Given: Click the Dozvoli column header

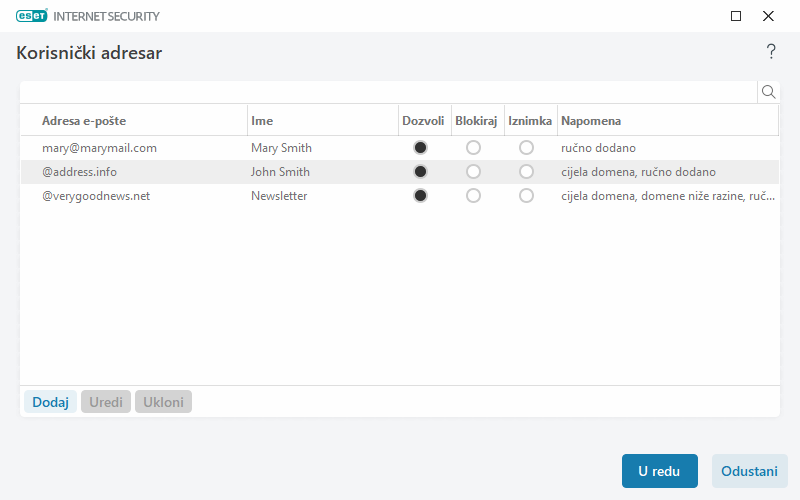Looking at the screenshot, I should tap(423, 121).
